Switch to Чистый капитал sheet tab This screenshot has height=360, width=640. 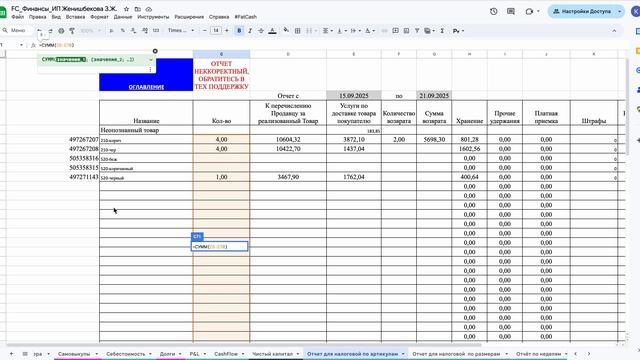point(276,354)
